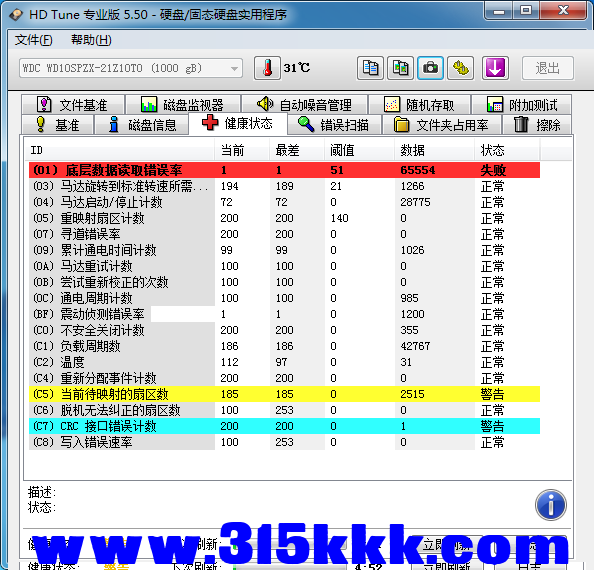Image resolution: width=594 pixels, height=570 pixels.
Task: Select the (09) 累计通电时间计数 row
Action: pyautogui.click(x=284, y=250)
